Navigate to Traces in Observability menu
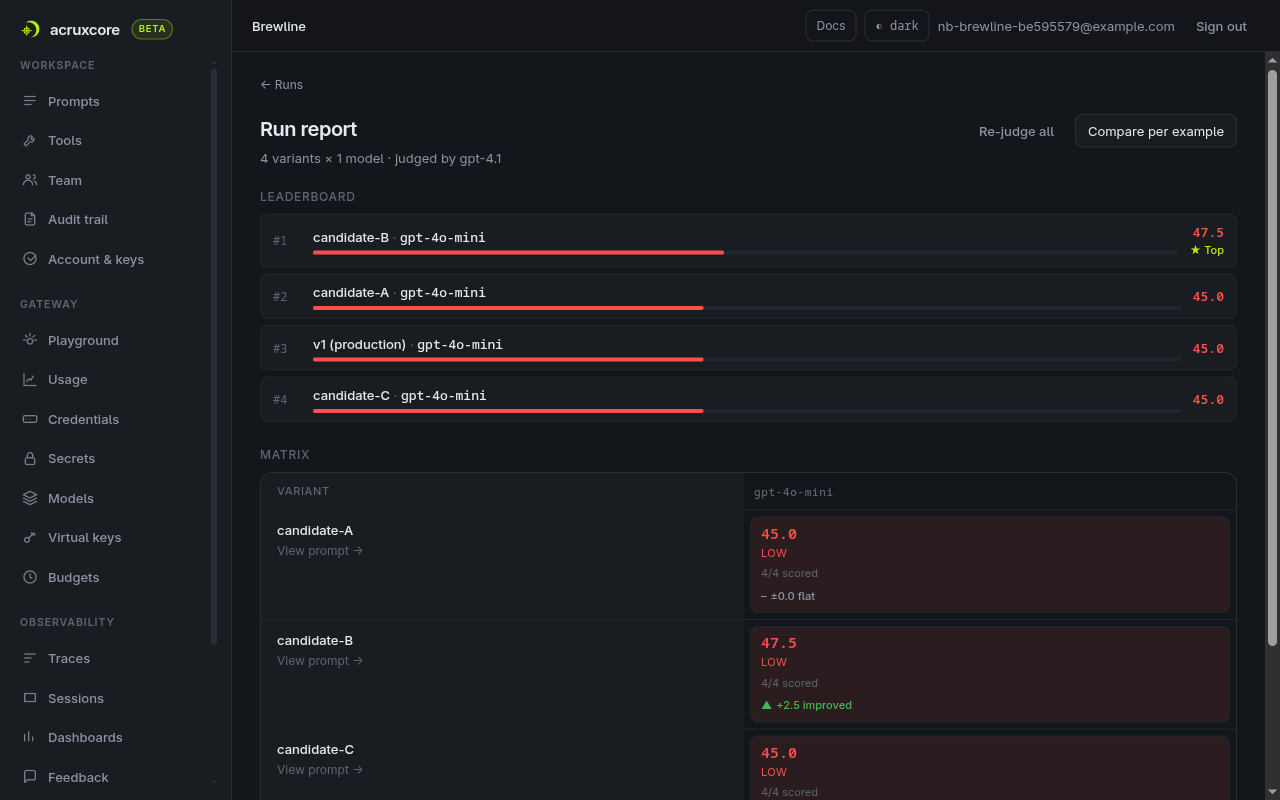Screen dimensions: 1280x800 (69, 659)
